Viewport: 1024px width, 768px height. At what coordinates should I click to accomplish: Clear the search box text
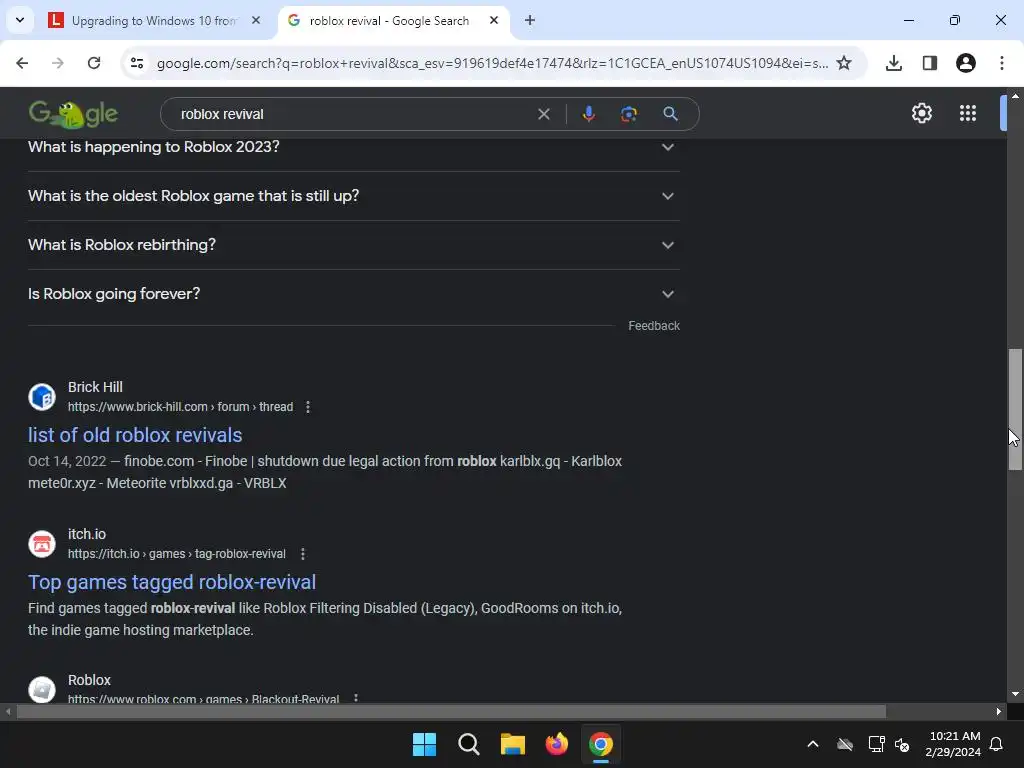(x=543, y=114)
